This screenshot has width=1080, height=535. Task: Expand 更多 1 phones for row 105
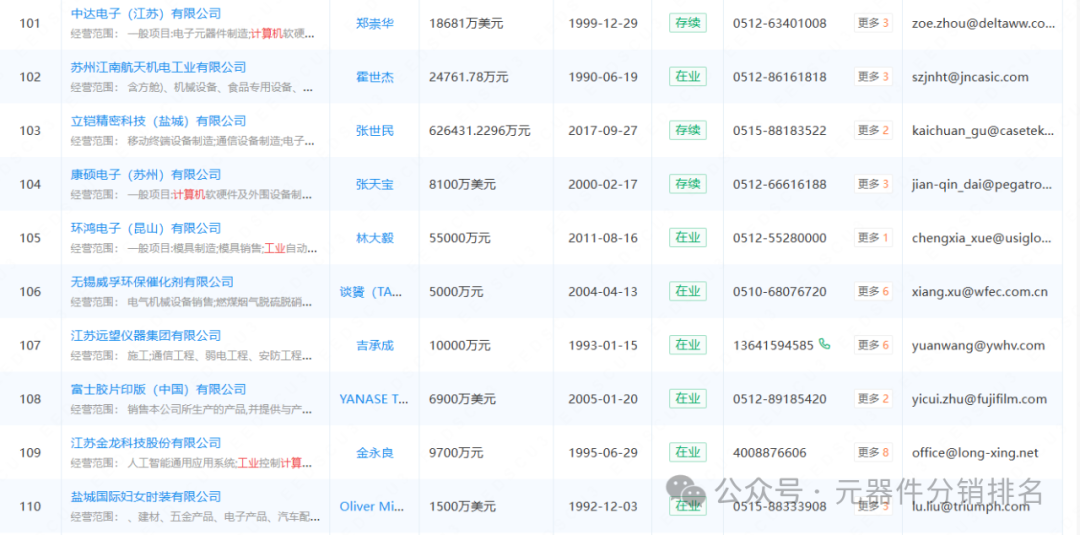(x=873, y=238)
